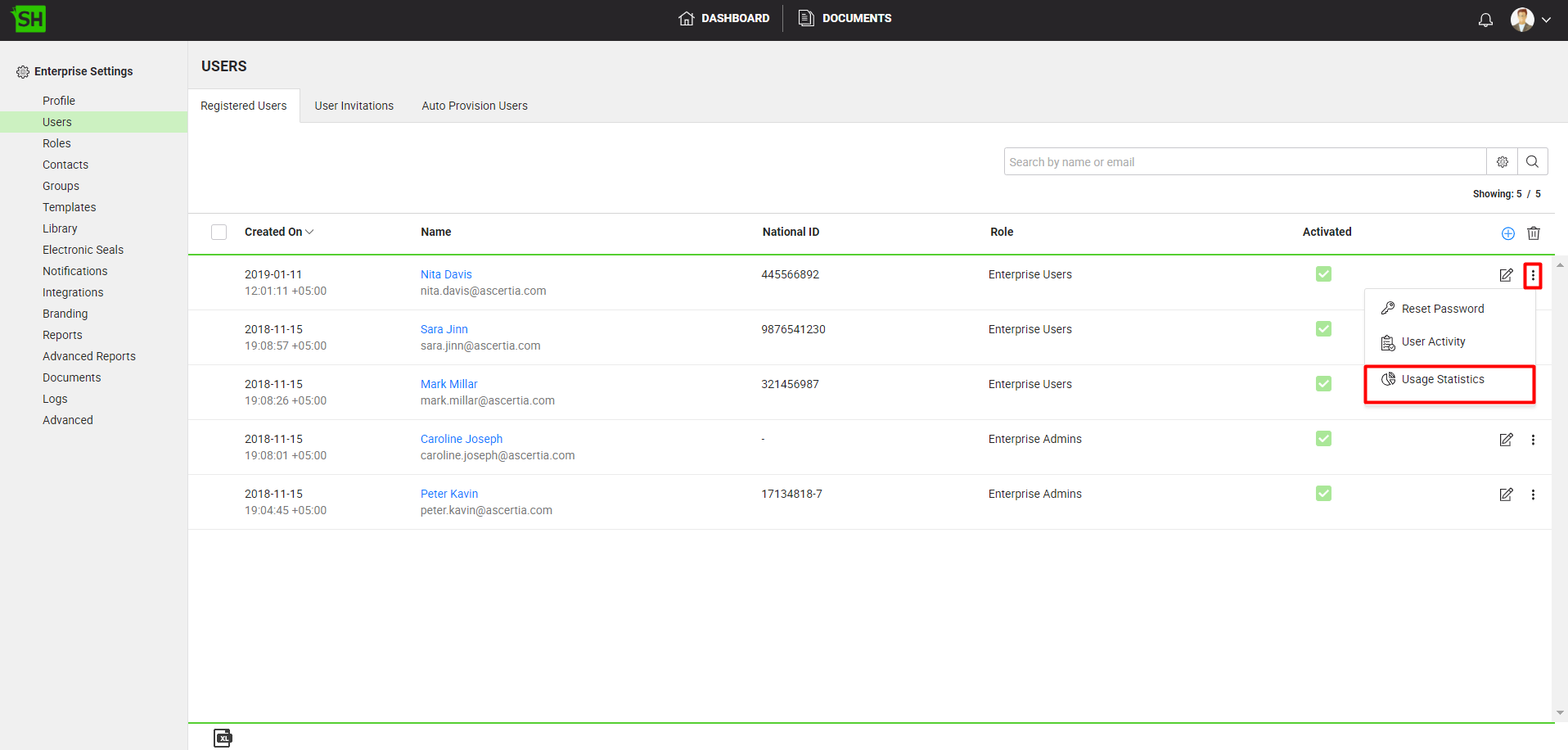Viewport: 1568px width, 750px height.
Task: Export user list to Excel icon
Action: click(x=223, y=738)
